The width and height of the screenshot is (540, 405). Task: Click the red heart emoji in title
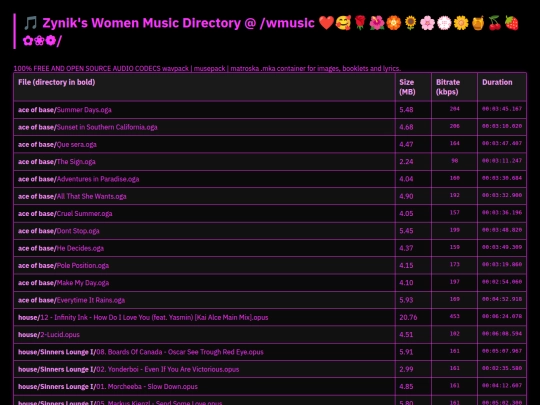pos(326,23)
